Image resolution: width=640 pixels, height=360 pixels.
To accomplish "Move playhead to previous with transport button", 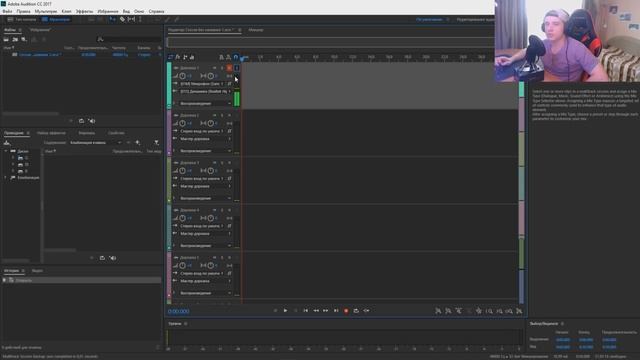I will [x=305, y=311].
